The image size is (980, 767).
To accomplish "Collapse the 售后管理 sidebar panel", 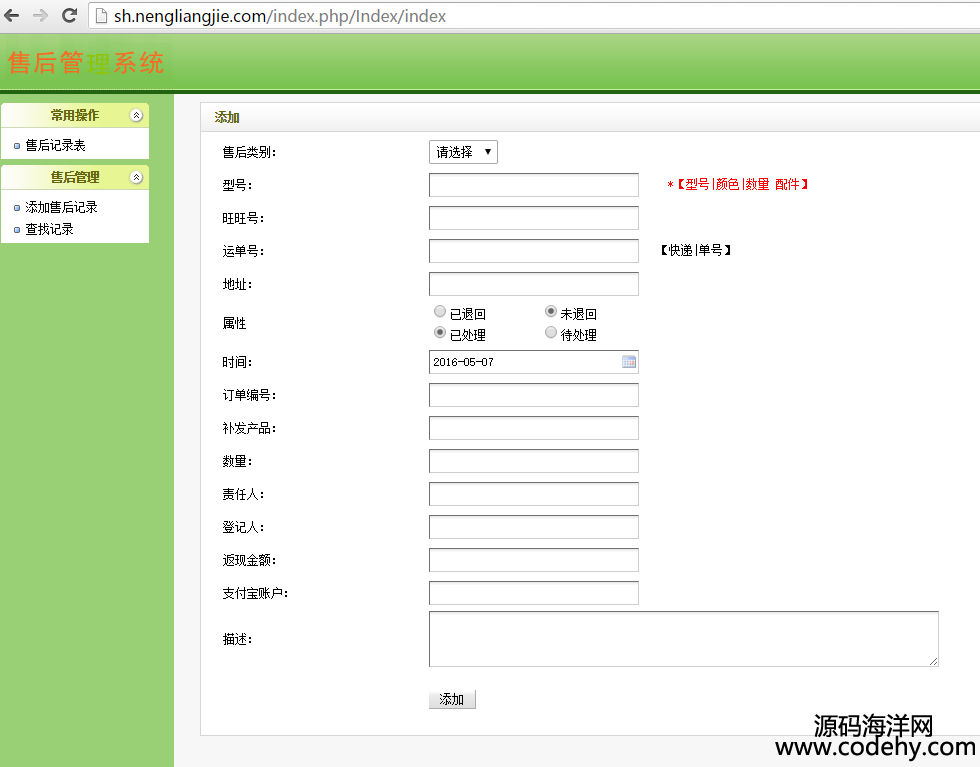I will click(x=137, y=177).
